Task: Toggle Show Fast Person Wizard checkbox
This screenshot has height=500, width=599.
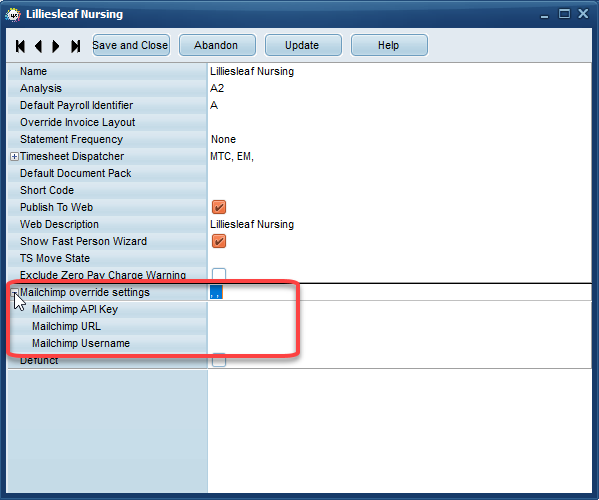Action: click(x=219, y=241)
